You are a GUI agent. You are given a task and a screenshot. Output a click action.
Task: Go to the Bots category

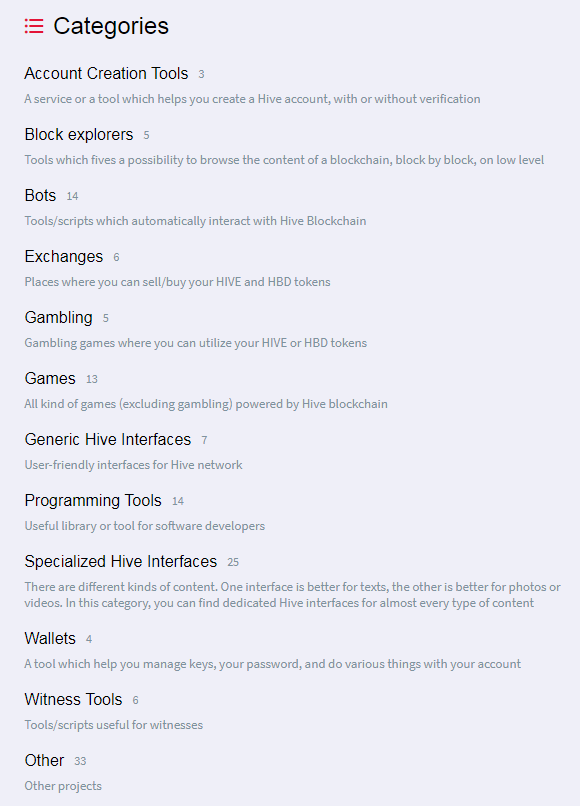(x=40, y=195)
